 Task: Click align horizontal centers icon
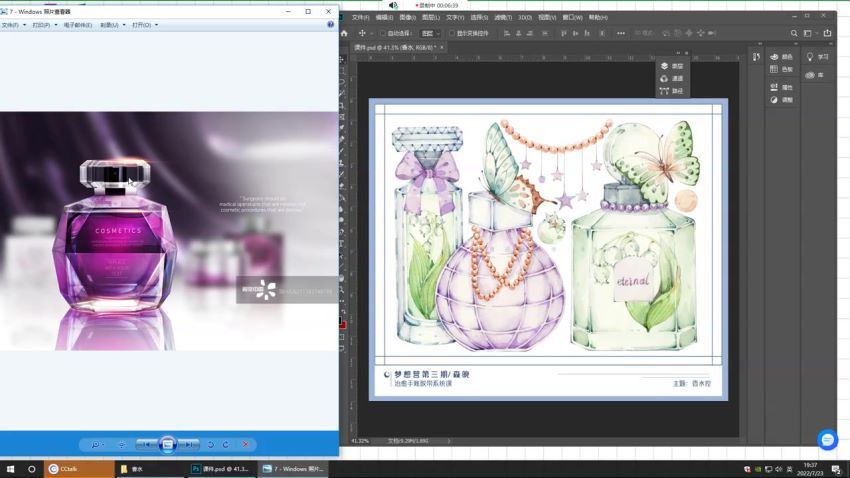(518, 33)
